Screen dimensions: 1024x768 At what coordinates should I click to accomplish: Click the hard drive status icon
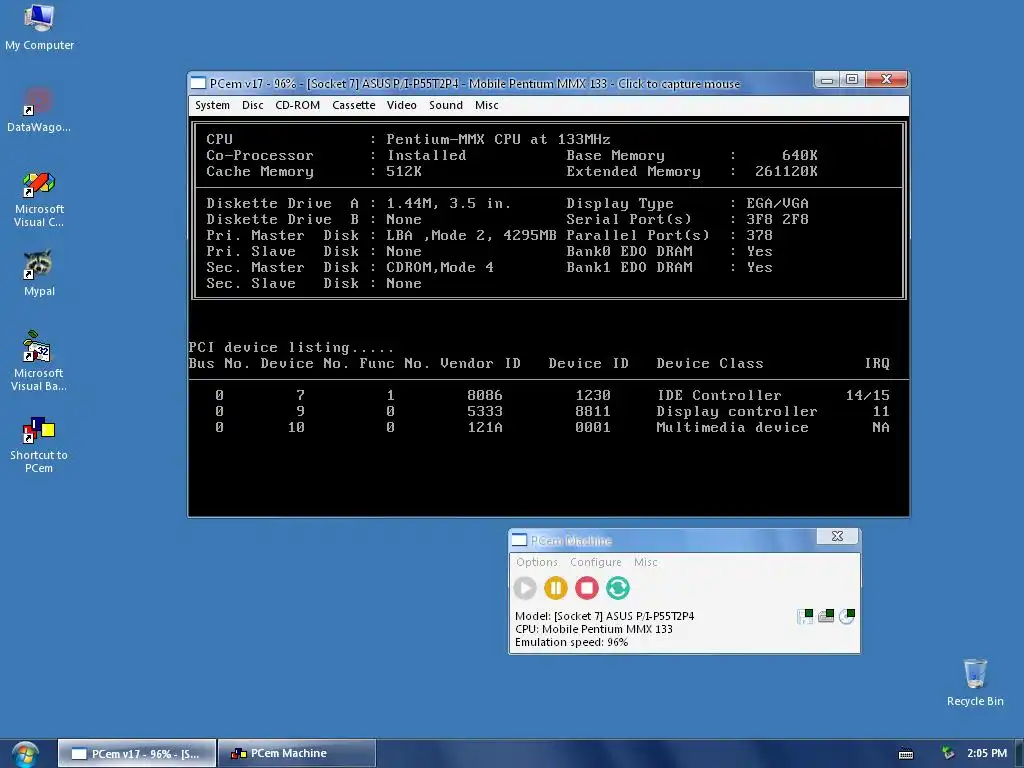point(826,616)
